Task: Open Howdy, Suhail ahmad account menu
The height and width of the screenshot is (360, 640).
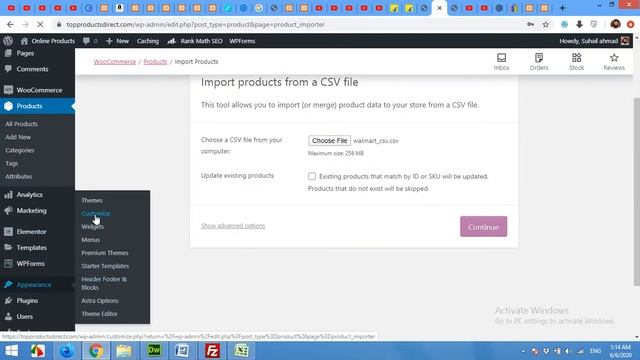Action: point(594,41)
